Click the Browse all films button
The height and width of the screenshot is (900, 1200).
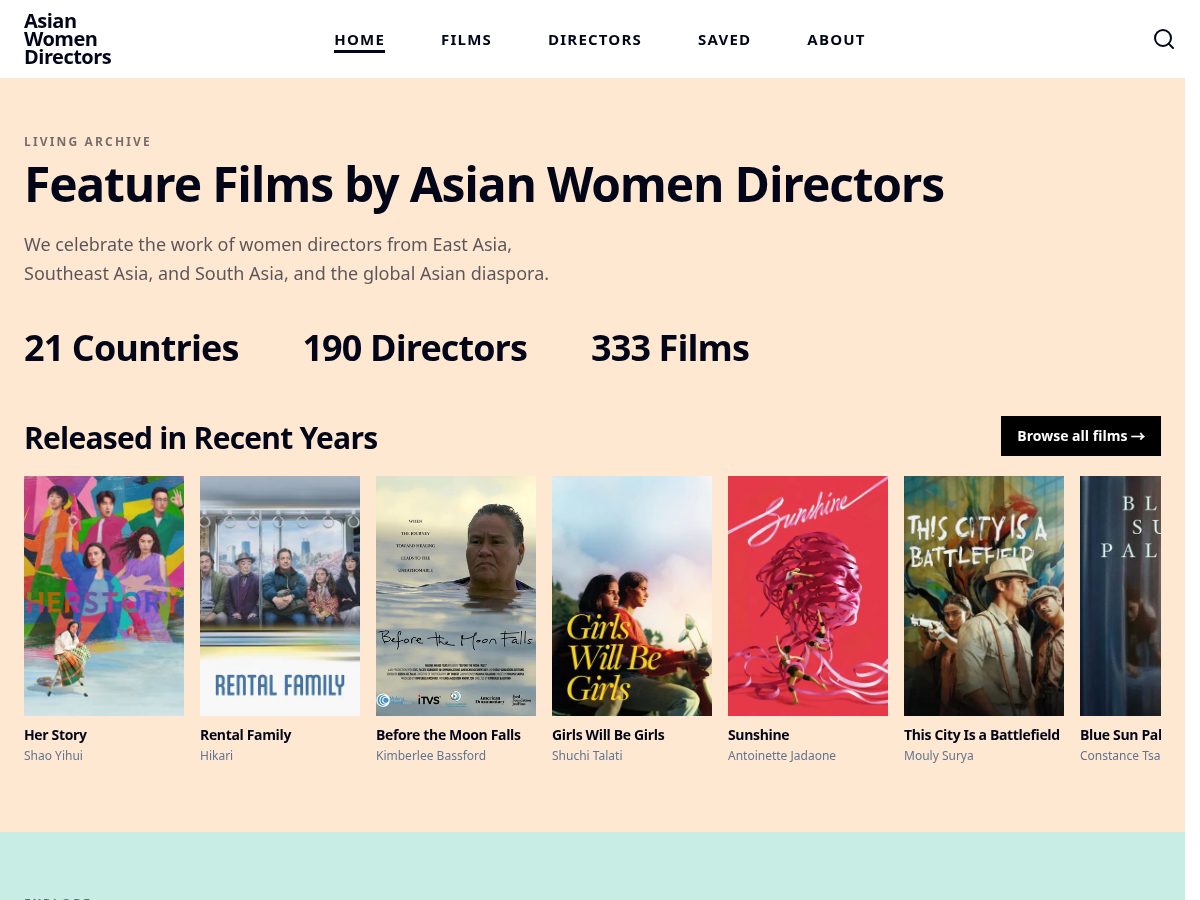[1081, 436]
